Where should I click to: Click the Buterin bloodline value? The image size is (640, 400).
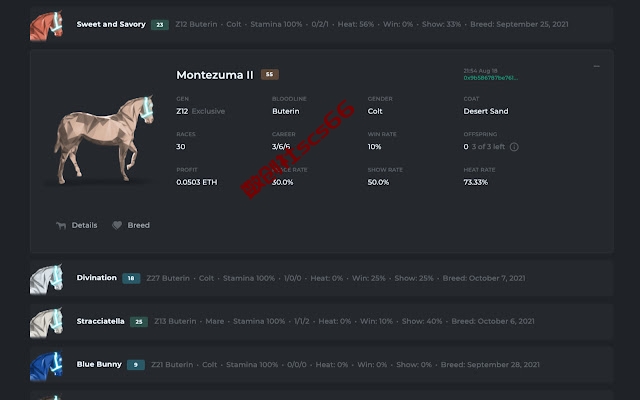(286, 111)
